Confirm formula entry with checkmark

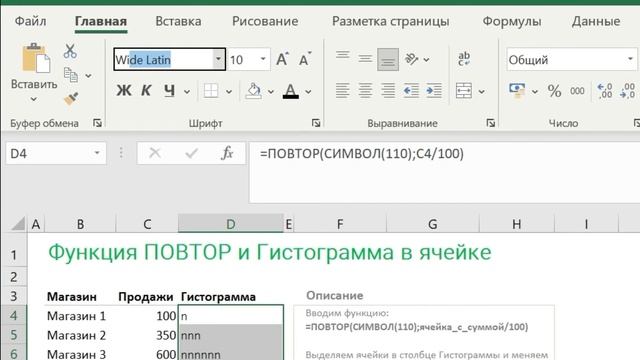[191, 153]
